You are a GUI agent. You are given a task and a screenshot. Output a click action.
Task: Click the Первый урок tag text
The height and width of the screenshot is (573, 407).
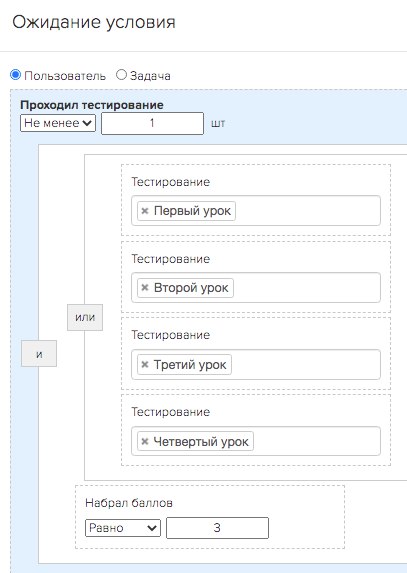coord(192,211)
